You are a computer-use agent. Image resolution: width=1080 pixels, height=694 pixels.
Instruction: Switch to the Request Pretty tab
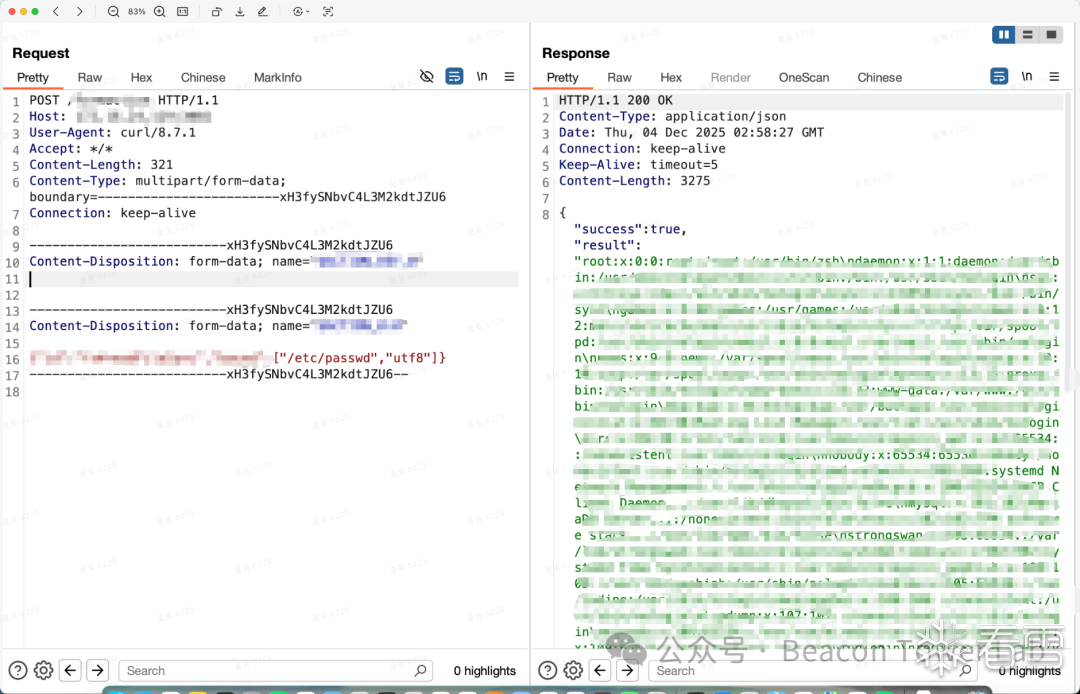pos(32,78)
